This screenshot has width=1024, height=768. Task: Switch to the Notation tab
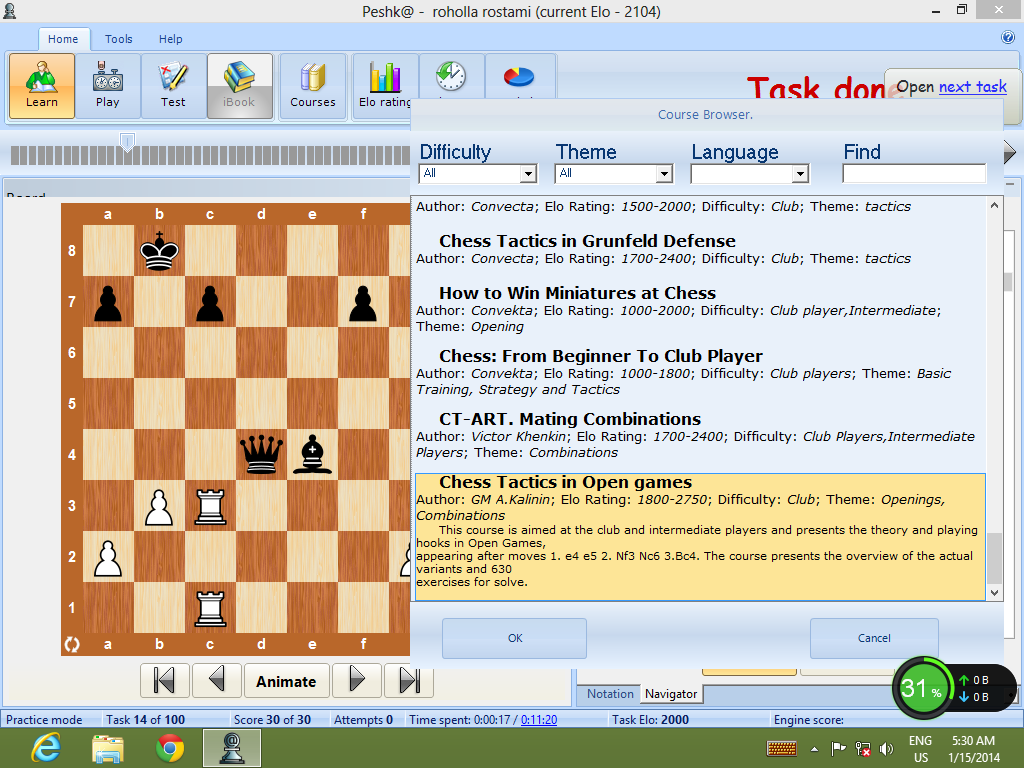click(610, 694)
